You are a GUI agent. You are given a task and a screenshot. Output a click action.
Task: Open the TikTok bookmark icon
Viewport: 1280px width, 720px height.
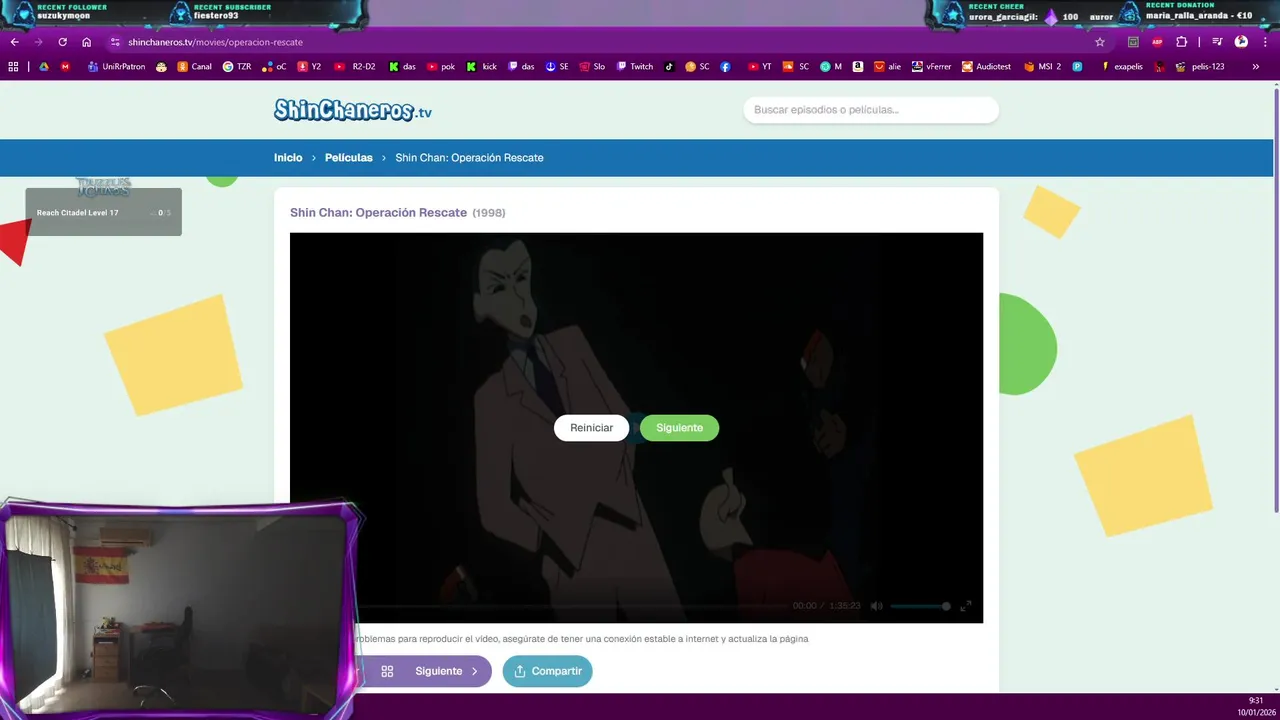point(669,67)
